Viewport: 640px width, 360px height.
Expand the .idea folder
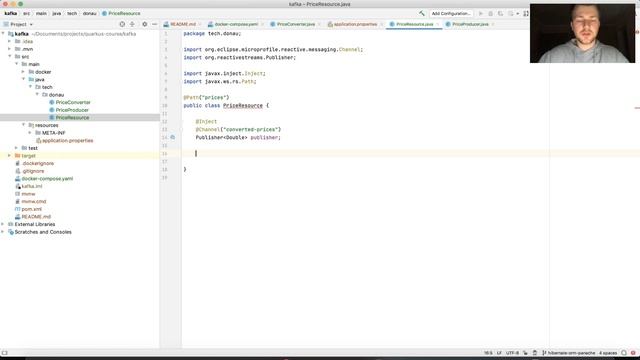tap(10, 41)
